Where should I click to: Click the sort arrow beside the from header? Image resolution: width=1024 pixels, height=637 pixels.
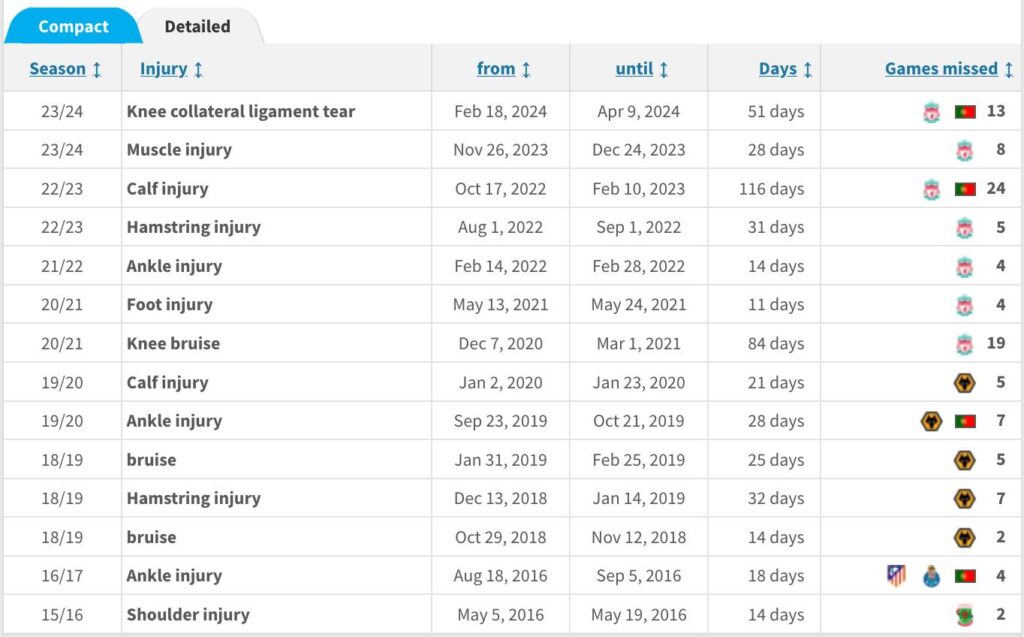(x=527, y=69)
